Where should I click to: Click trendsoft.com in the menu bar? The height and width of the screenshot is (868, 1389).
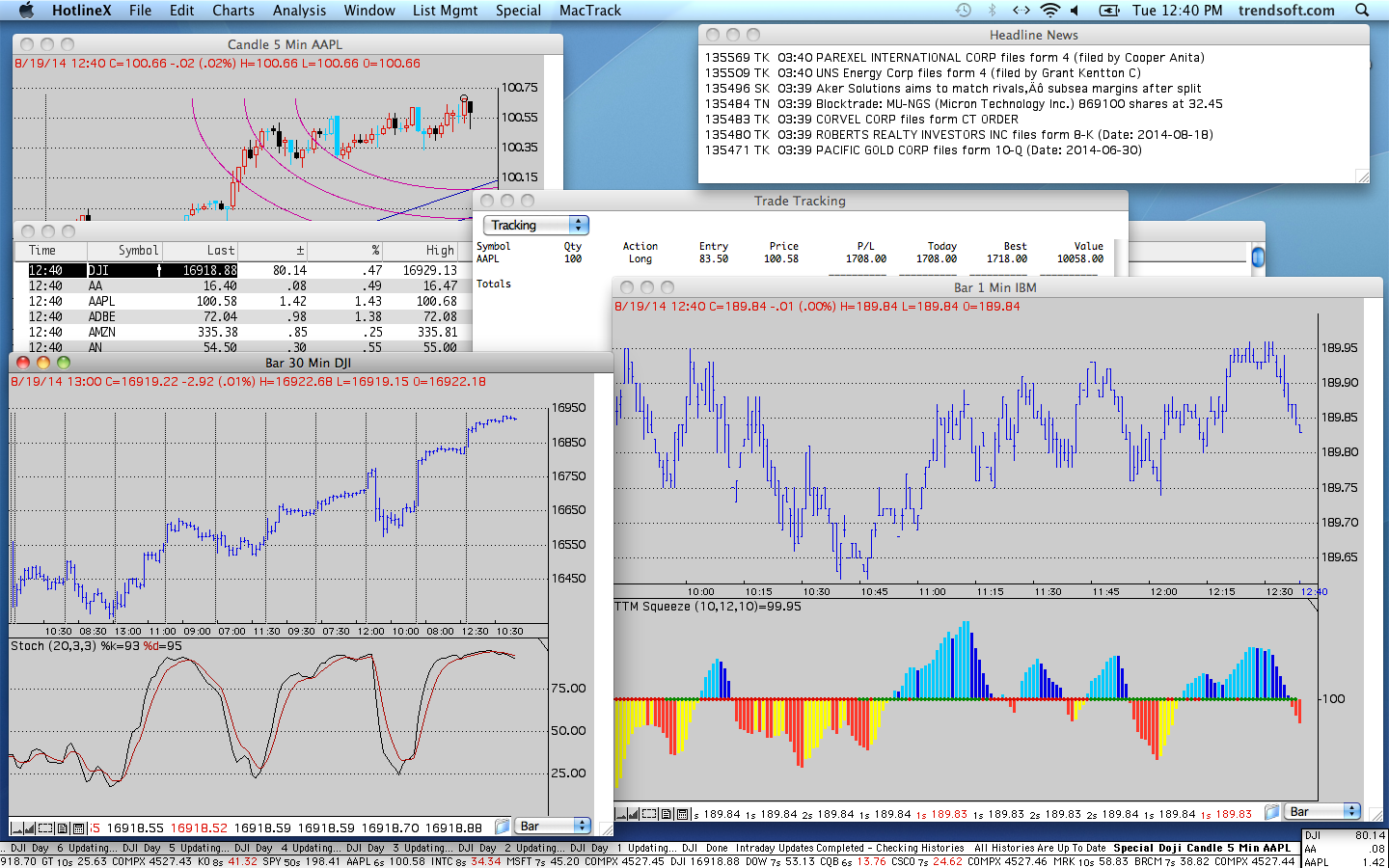(x=1287, y=10)
